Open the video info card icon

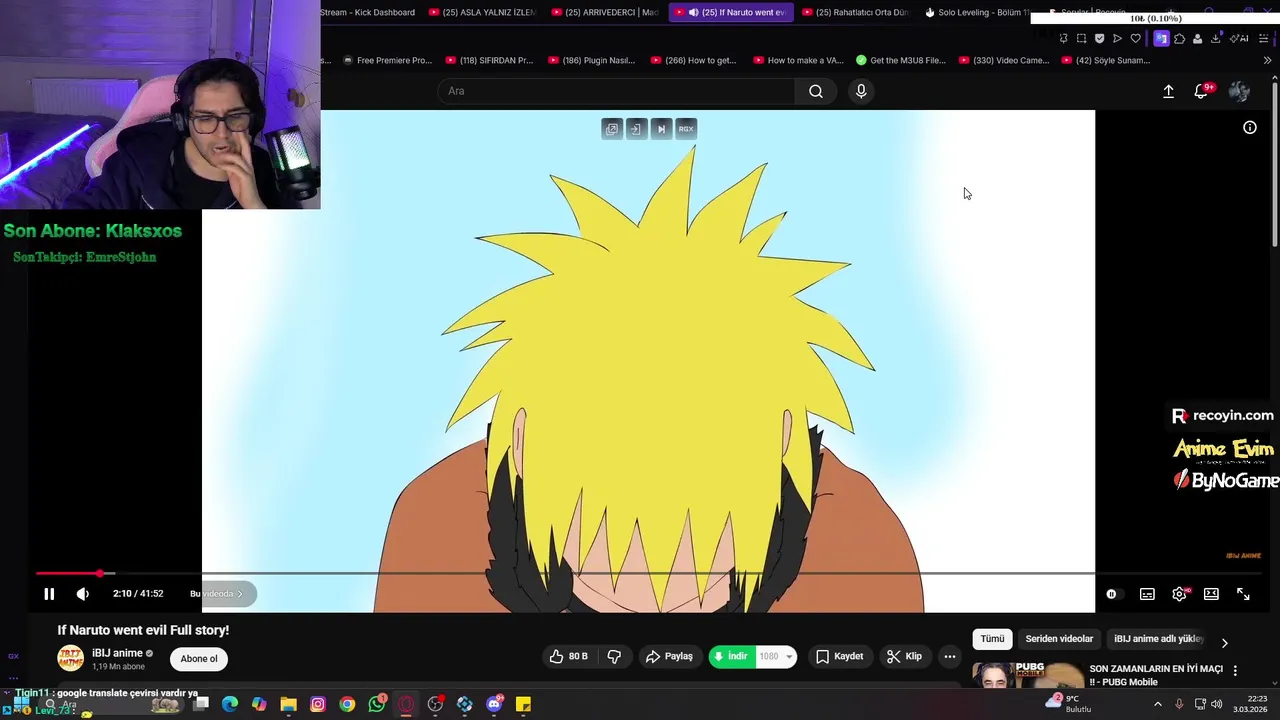click(x=1250, y=128)
